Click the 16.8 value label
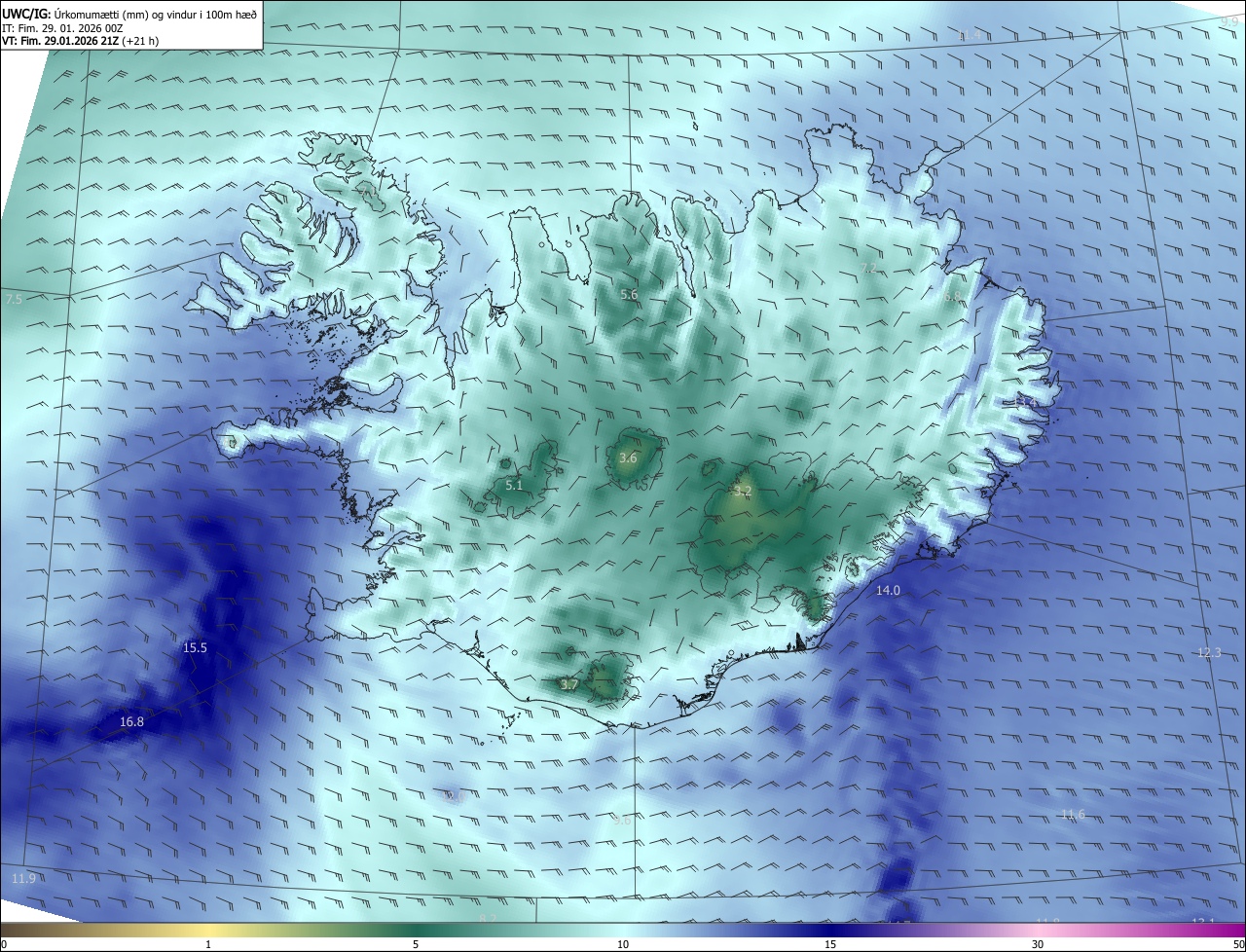This screenshot has height=952, width=1246. pyautogui.click(x=131, y=721)
